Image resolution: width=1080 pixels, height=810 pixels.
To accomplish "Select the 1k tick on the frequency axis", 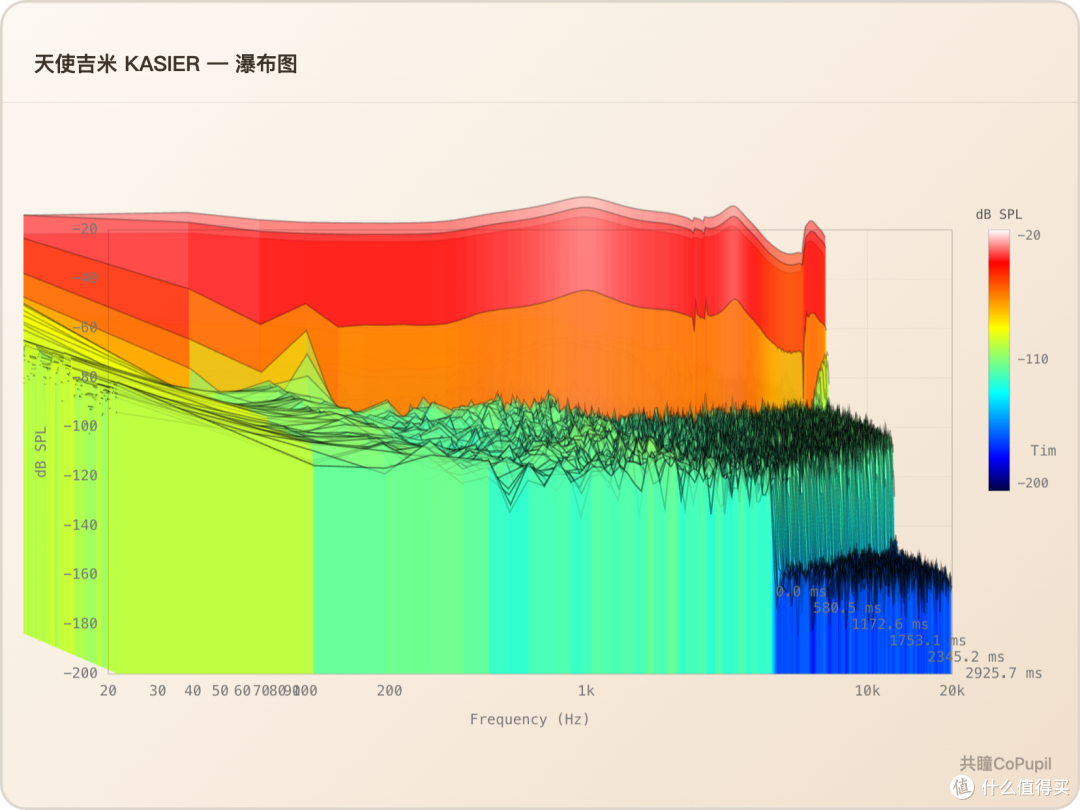I will pyautogui.click(x=585, y=690).
